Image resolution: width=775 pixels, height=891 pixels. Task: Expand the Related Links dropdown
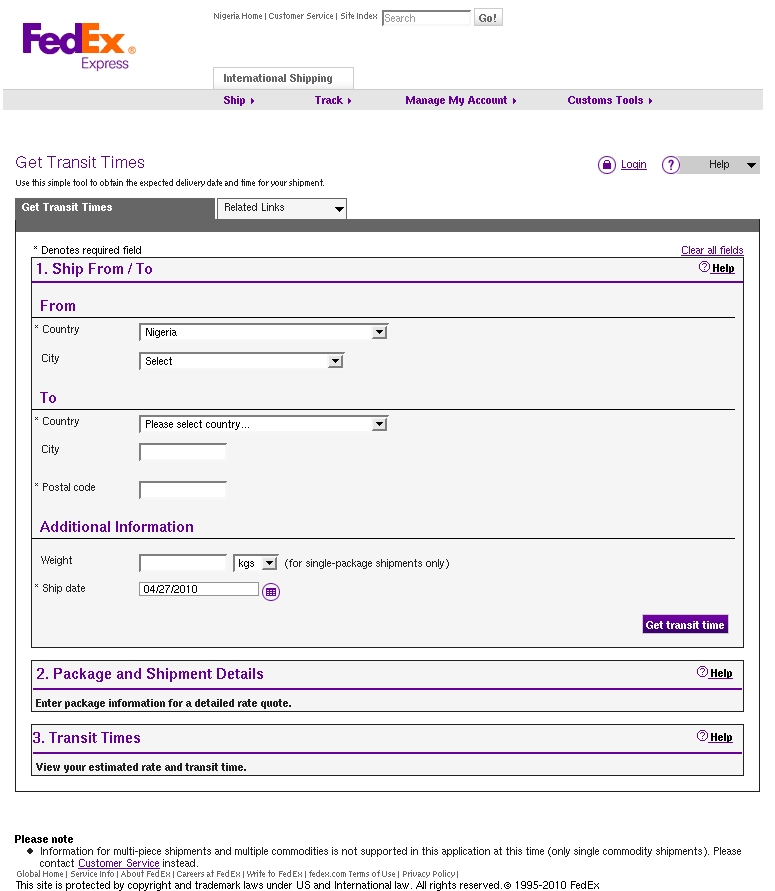coord(282,208)
